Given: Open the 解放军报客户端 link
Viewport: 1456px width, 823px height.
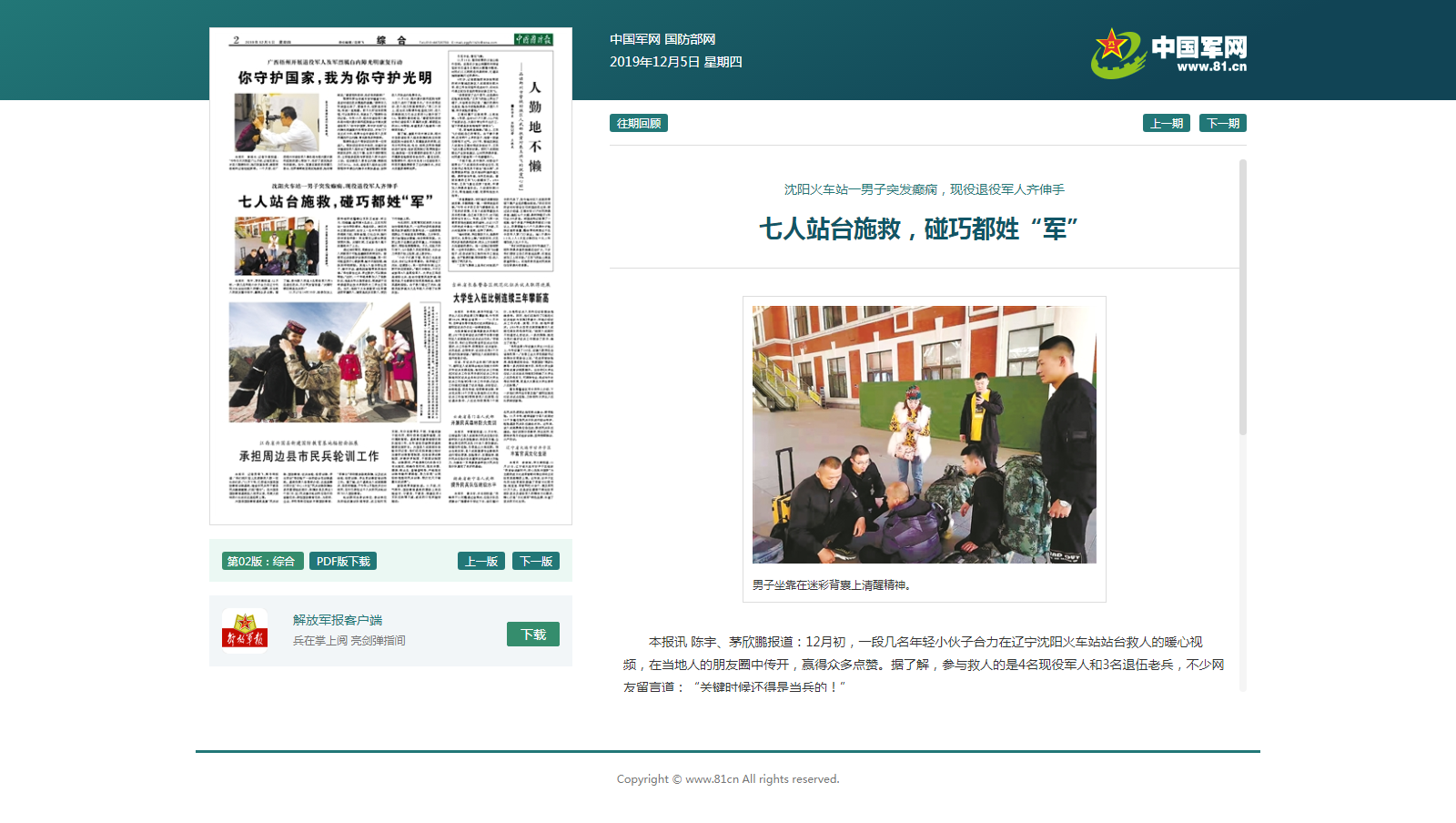Looking at the screenshot, I should (x=337, y=620).
